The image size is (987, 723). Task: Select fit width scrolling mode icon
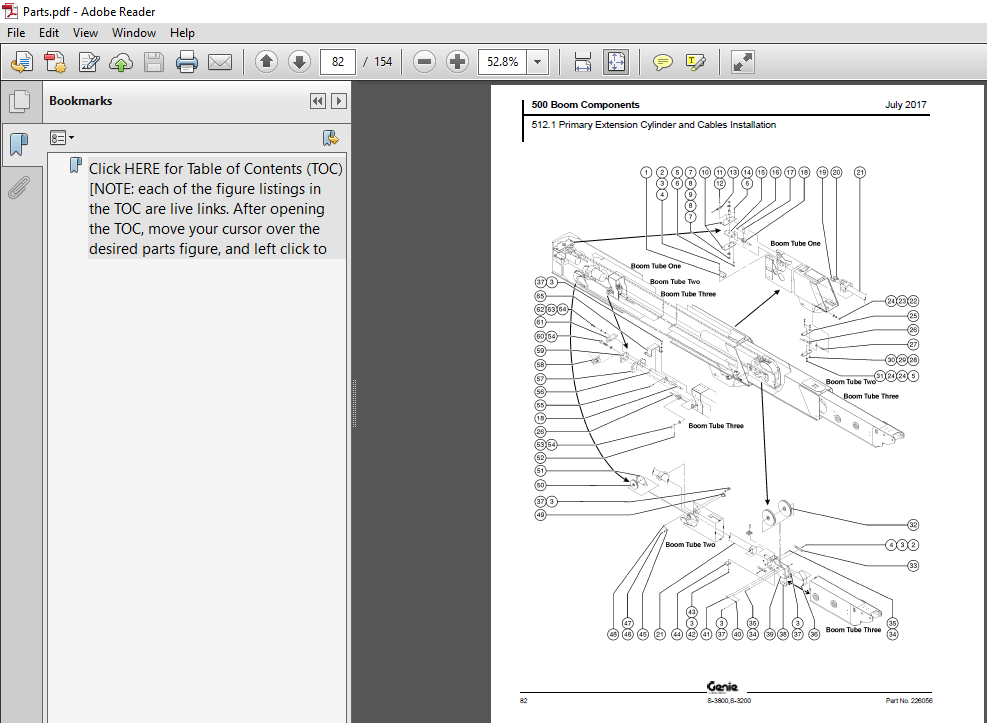(583, 62)
